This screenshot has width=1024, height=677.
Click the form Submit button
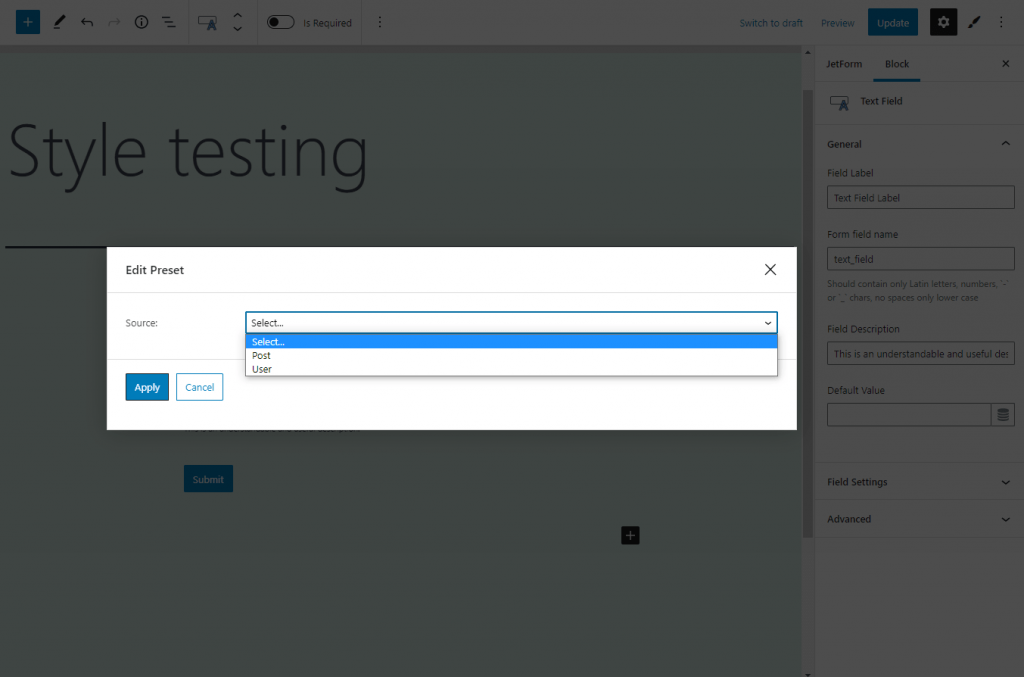click(208, 479)
